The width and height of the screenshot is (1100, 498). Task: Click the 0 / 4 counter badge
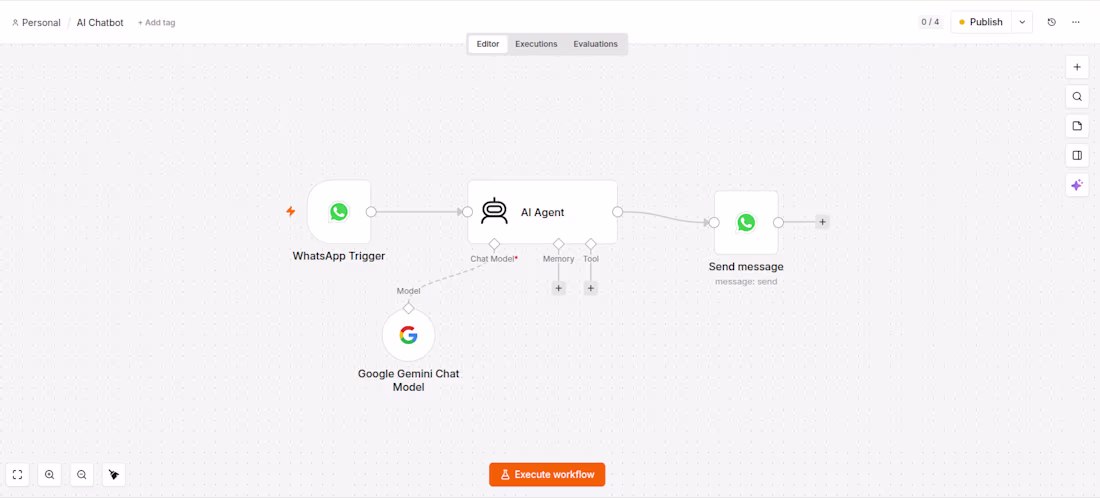coord(931,22)
